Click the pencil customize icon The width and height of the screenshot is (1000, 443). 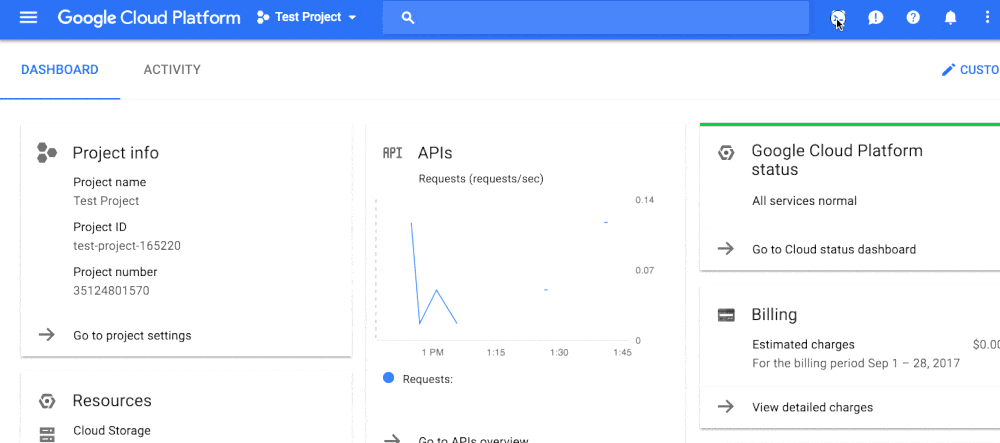949,69
